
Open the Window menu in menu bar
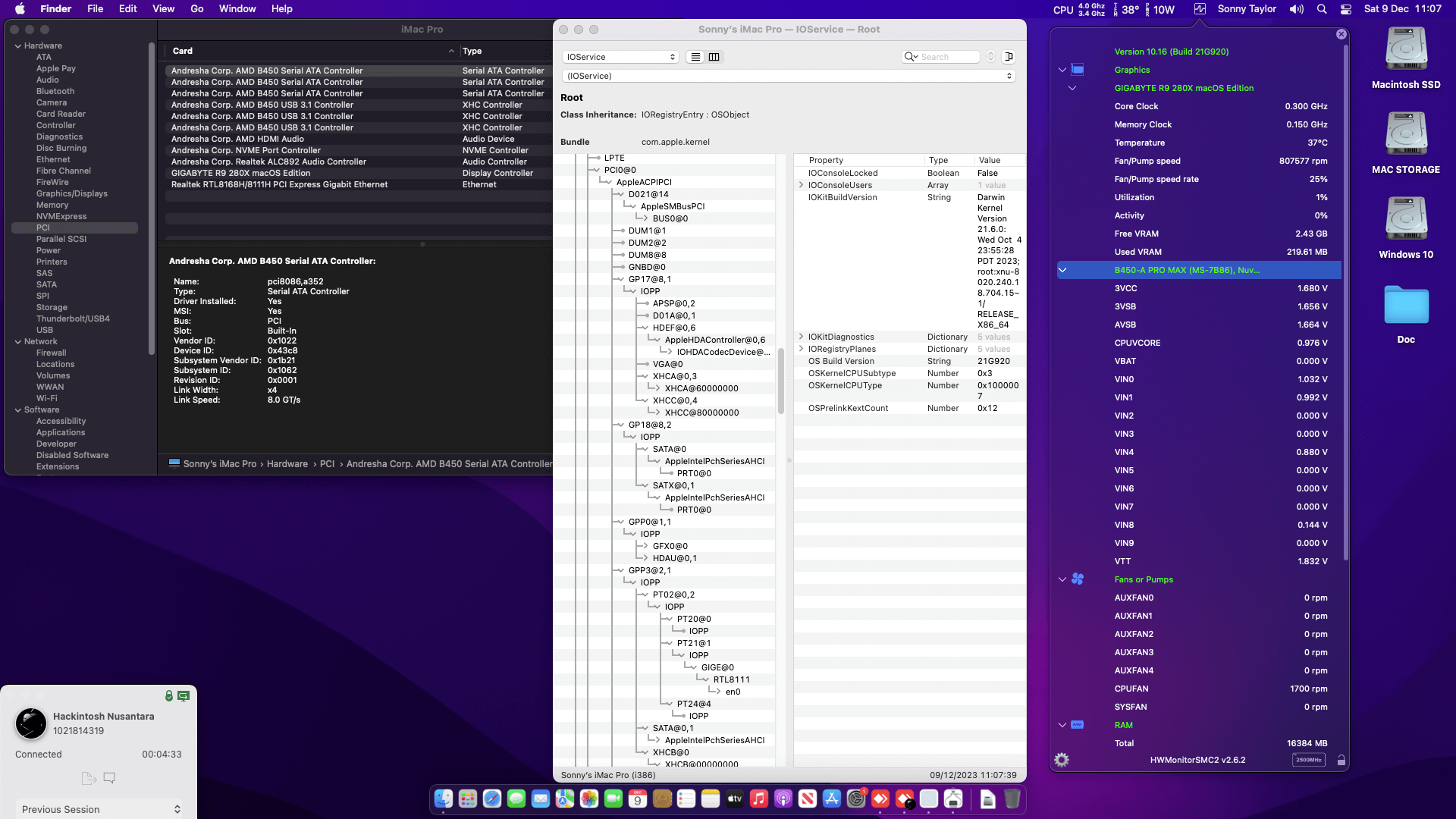coord(237,9)
